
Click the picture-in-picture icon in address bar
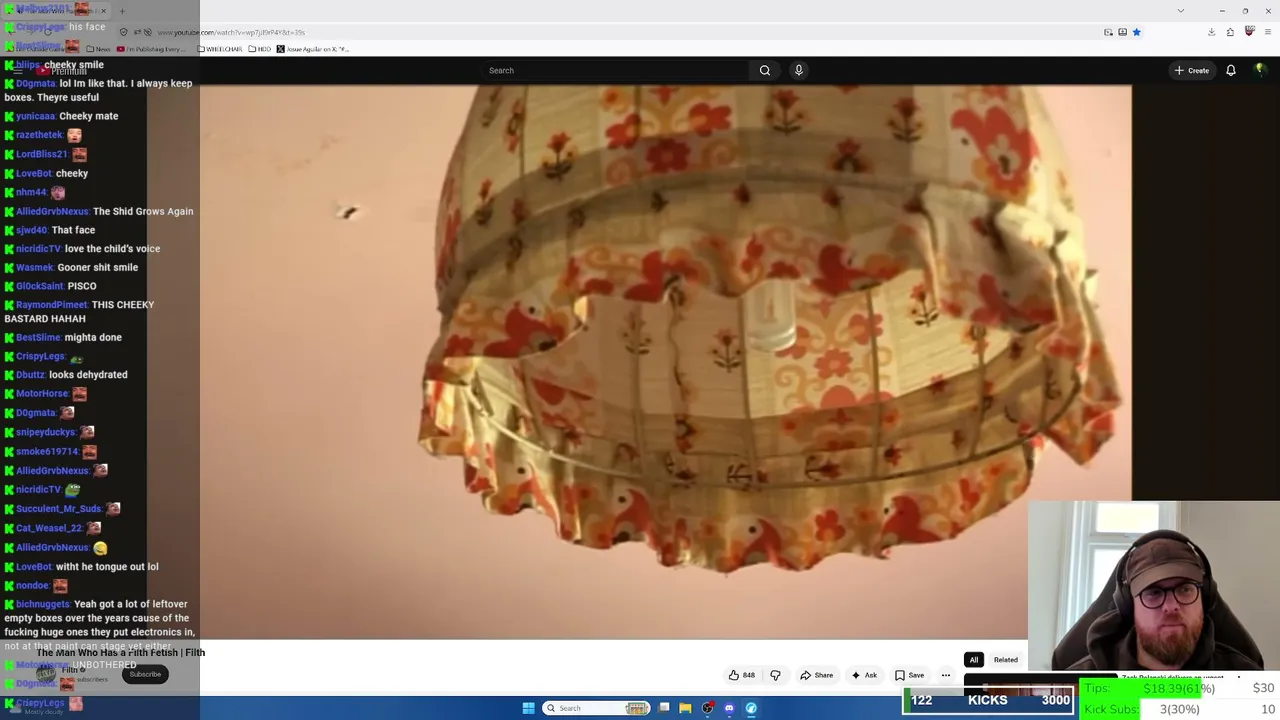(1108, 32)
